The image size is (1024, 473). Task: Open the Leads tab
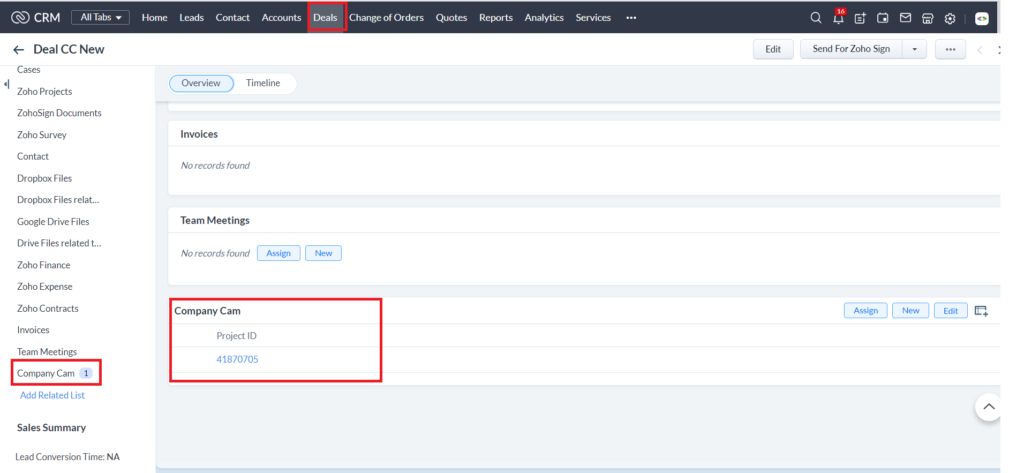tap(191, 18)
